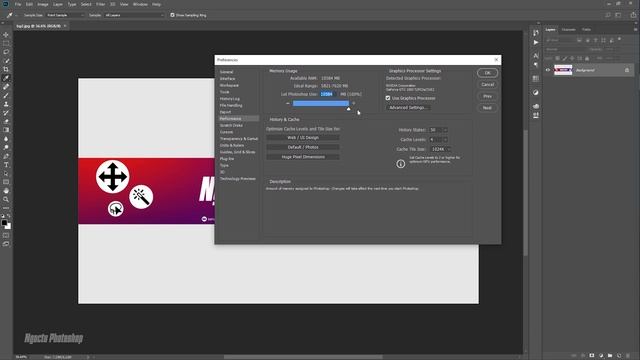The height and width of the screenshot is (360, 640).
Task: Click the Background layer thumbnail
Action: tap(563, 70)
